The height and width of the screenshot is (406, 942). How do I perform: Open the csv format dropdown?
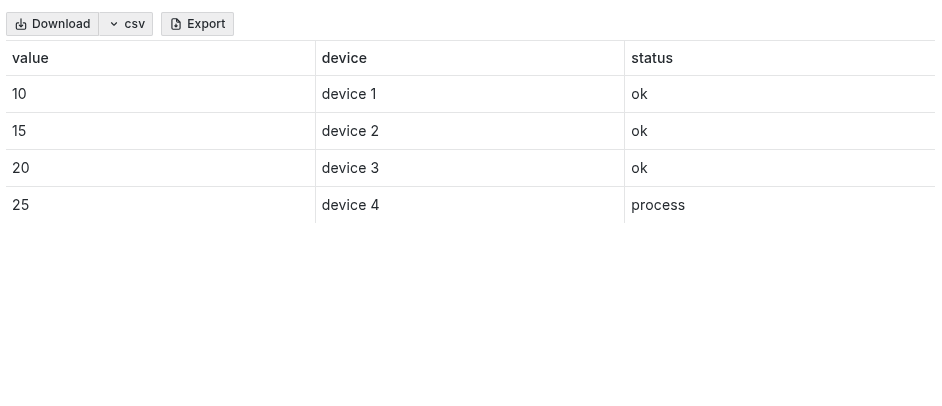coord(126,24)
